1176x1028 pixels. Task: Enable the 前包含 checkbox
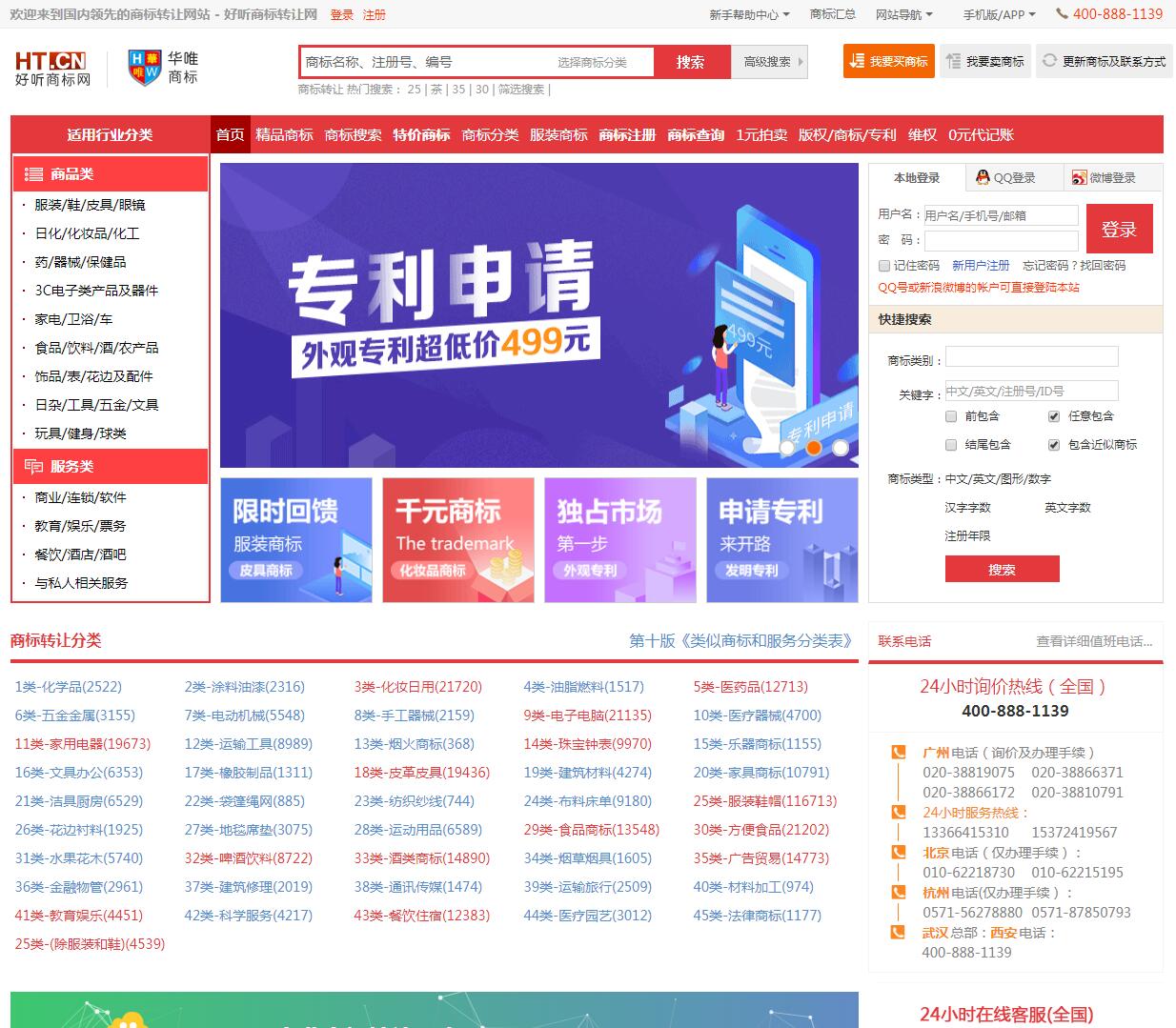pos(951,416)
